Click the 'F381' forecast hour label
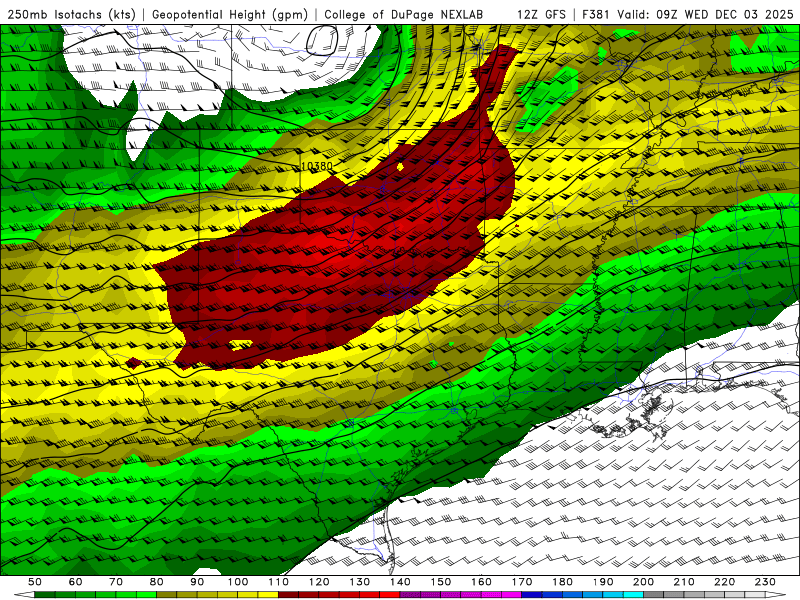The height and width of the screenshot is (600, 800). coord(596,15)
